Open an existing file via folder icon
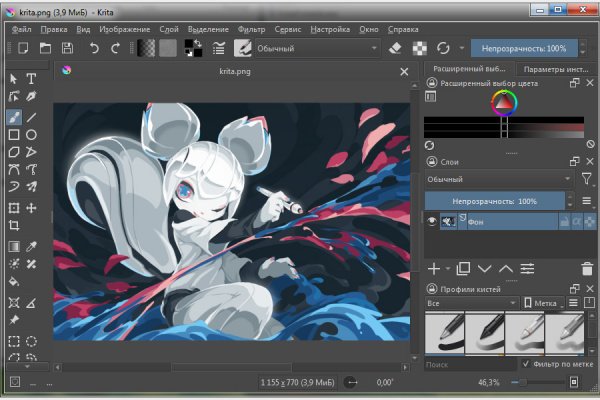 point(45,48)
